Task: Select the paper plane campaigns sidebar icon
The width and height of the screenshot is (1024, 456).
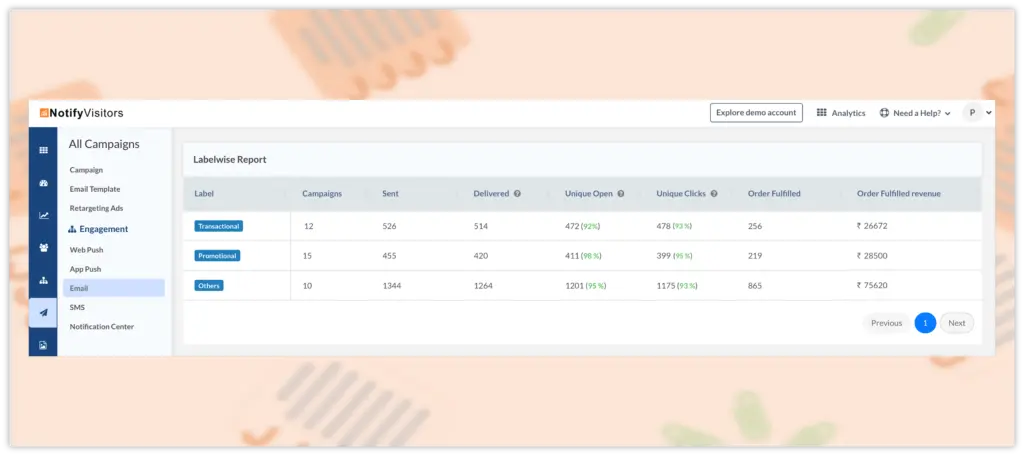Action: pyautogui.click(x=43, y=313)
